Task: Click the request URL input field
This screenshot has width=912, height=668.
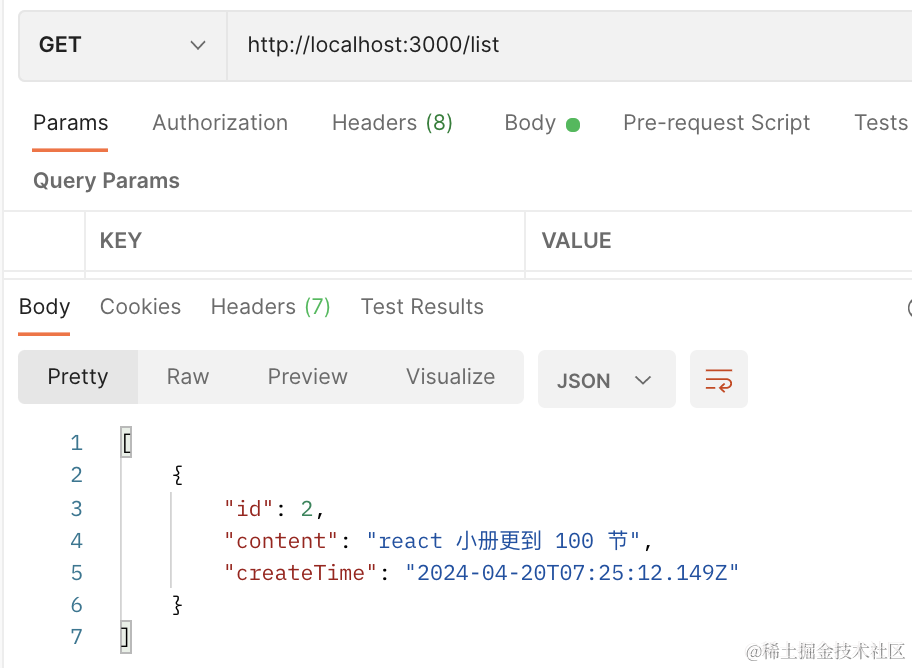Action: tap(560, 45)
